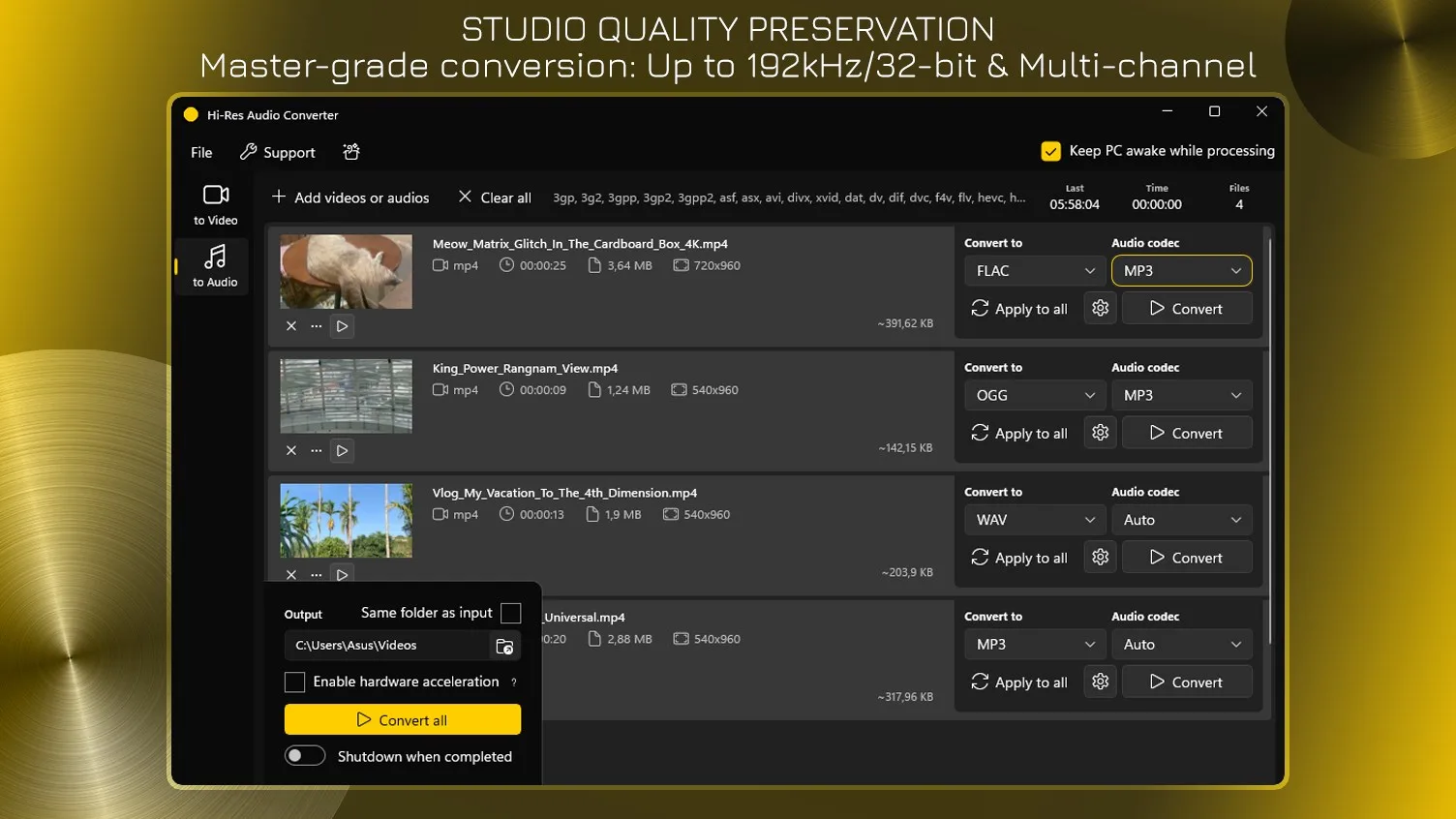Screen dimensions: 1456x819
Task: Open the Auto codec dropdown in the Universal.mp4 row
Action: pyautogui.click(x=1182, y=644)
